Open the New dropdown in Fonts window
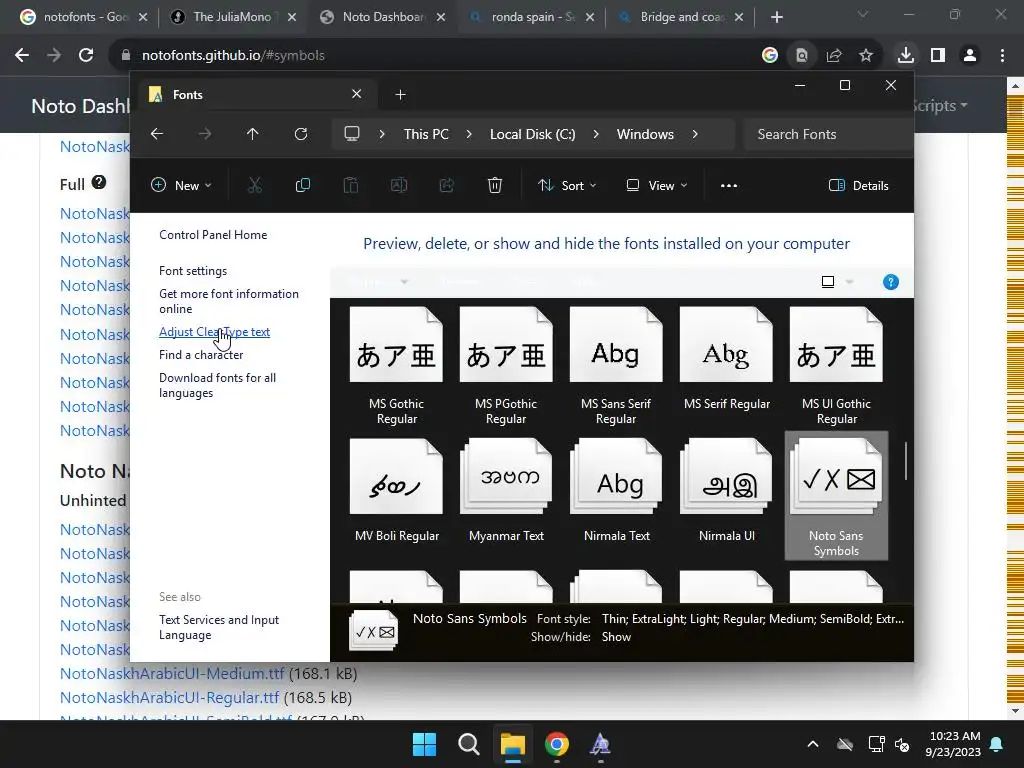 point(182,185)
